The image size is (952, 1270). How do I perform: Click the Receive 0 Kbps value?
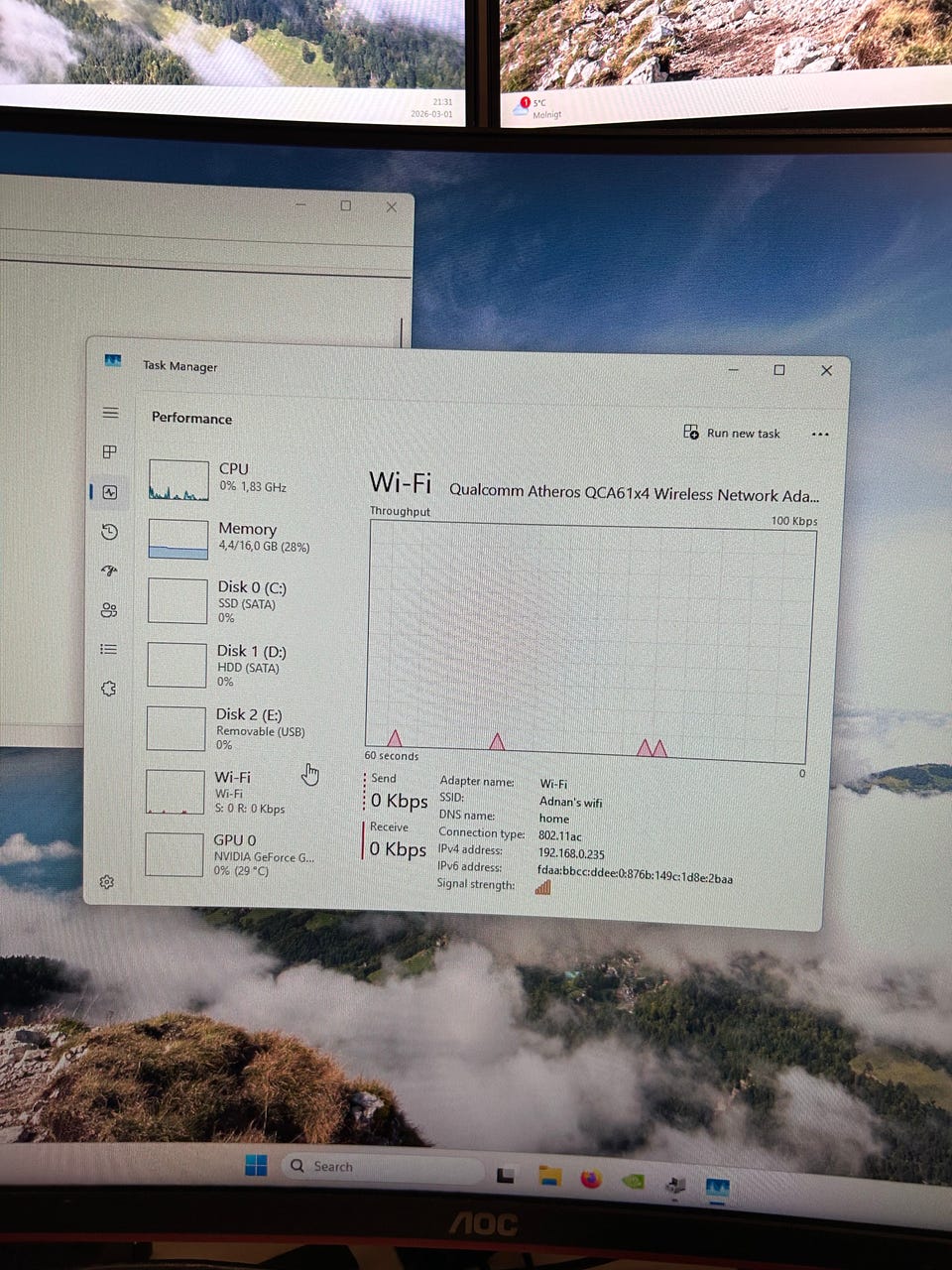pyautogui.click(x=398, y=849)
